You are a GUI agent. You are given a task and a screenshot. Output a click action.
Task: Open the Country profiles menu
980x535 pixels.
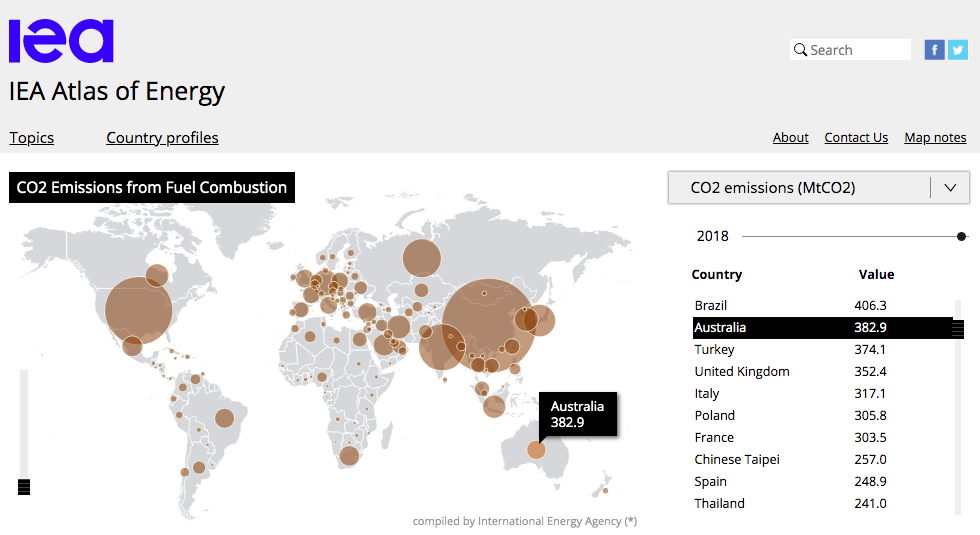coord(162,138)
